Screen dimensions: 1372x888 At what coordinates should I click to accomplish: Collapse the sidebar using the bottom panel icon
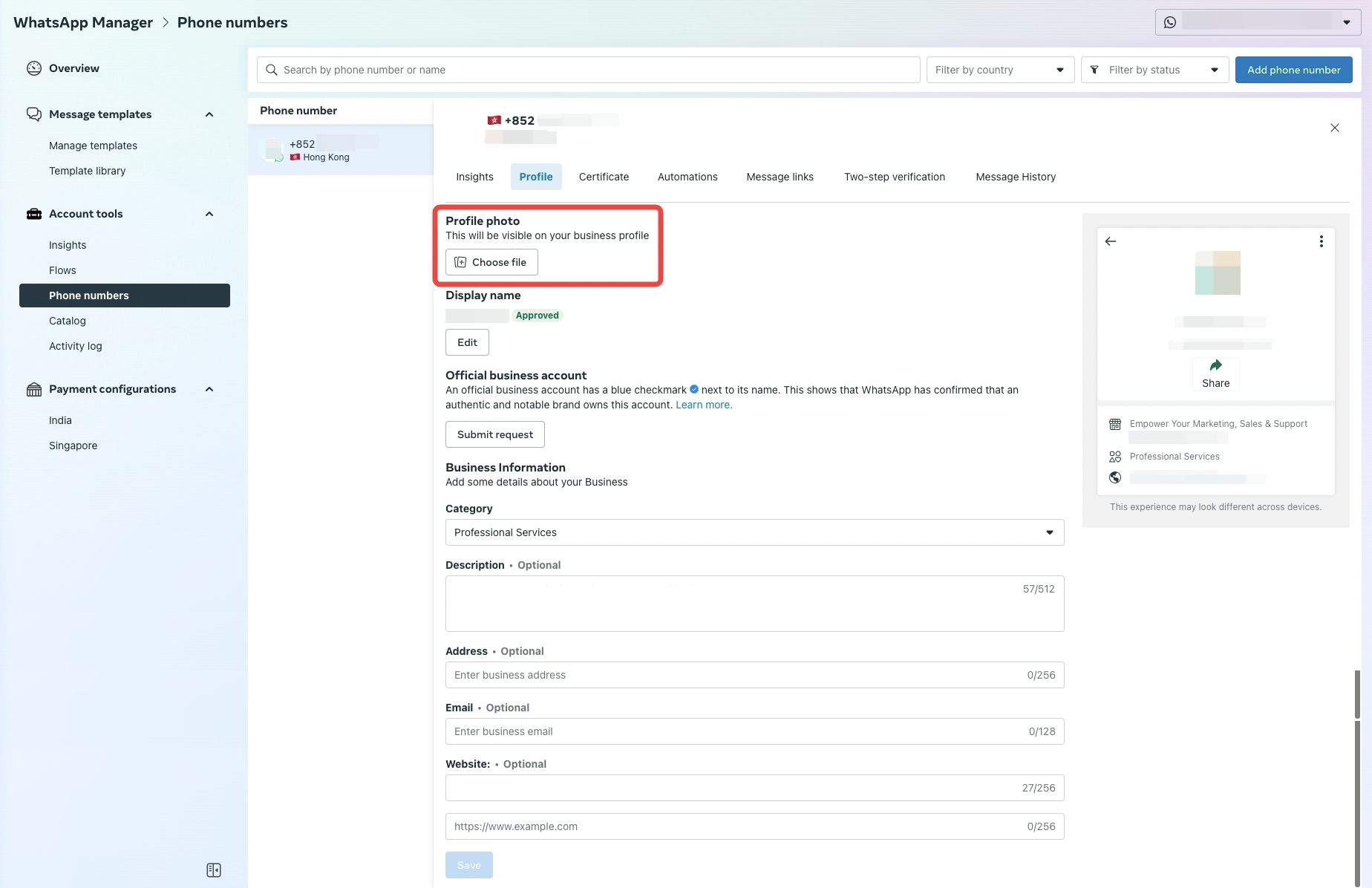point(214,870)
